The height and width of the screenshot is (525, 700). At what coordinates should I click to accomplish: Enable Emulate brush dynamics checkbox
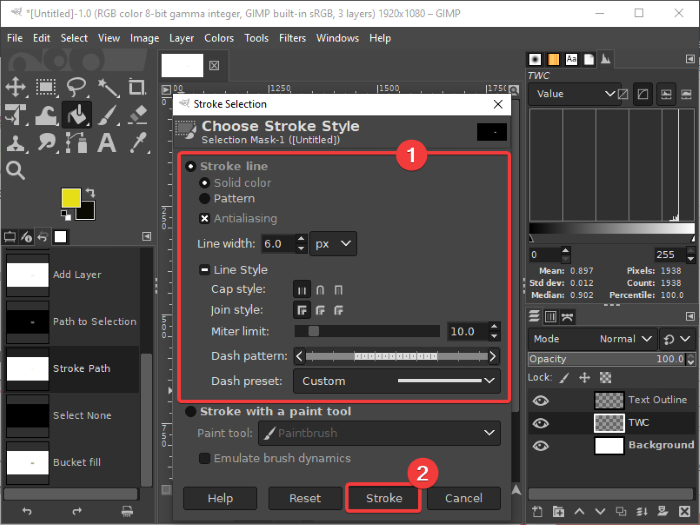pyautogui.click(x=204, y=458)
